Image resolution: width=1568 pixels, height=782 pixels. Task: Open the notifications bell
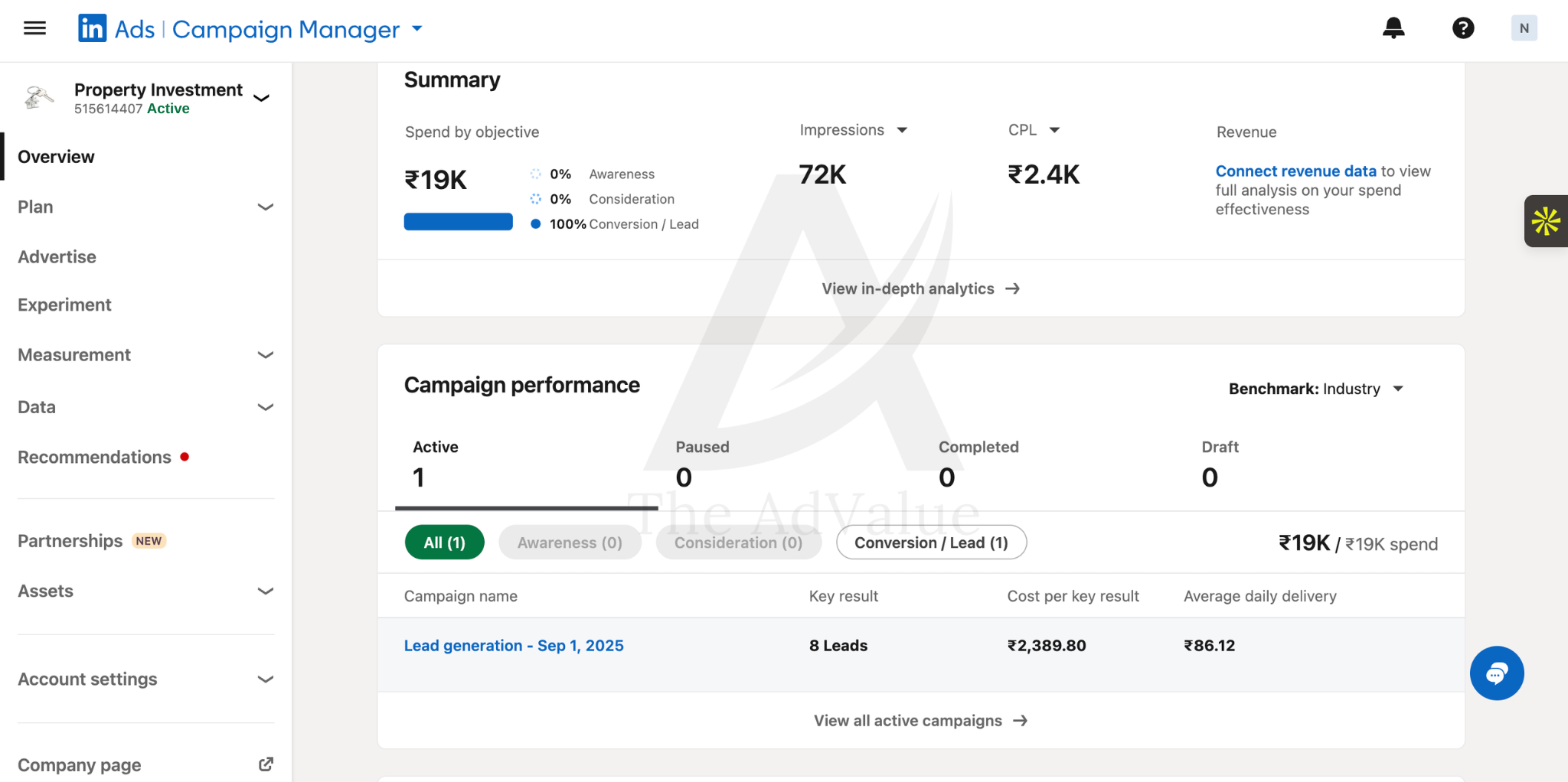point(1393,28)
